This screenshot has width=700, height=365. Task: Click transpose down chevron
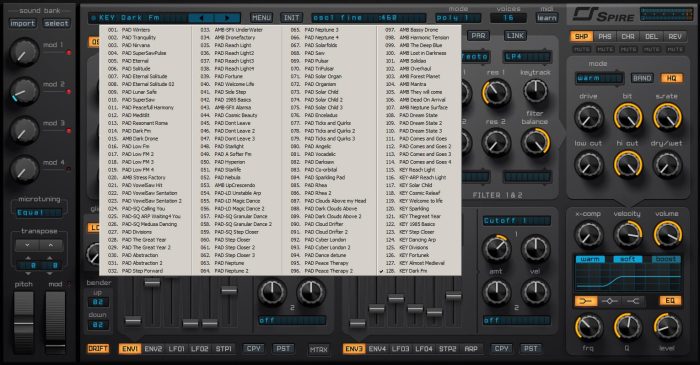pos(27,245)
